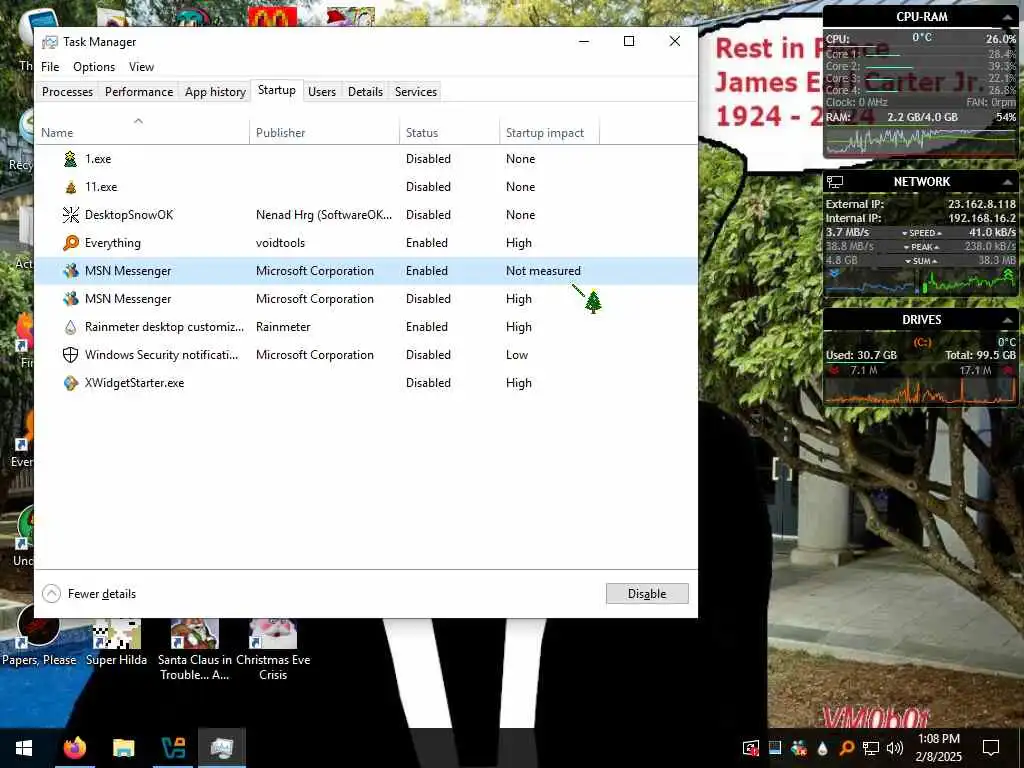1024x768 pixels.
Task: Open the File menu
Action: 50,67
